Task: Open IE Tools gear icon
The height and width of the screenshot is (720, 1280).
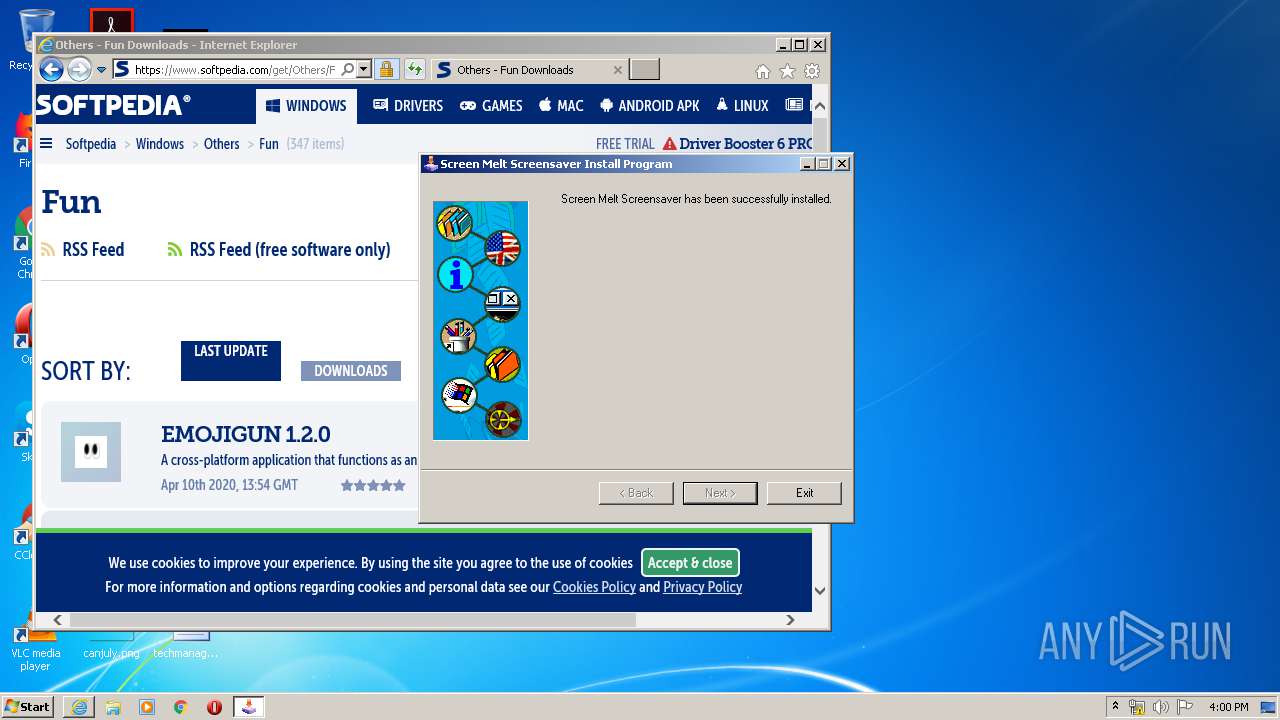Action: pos(812,71)
